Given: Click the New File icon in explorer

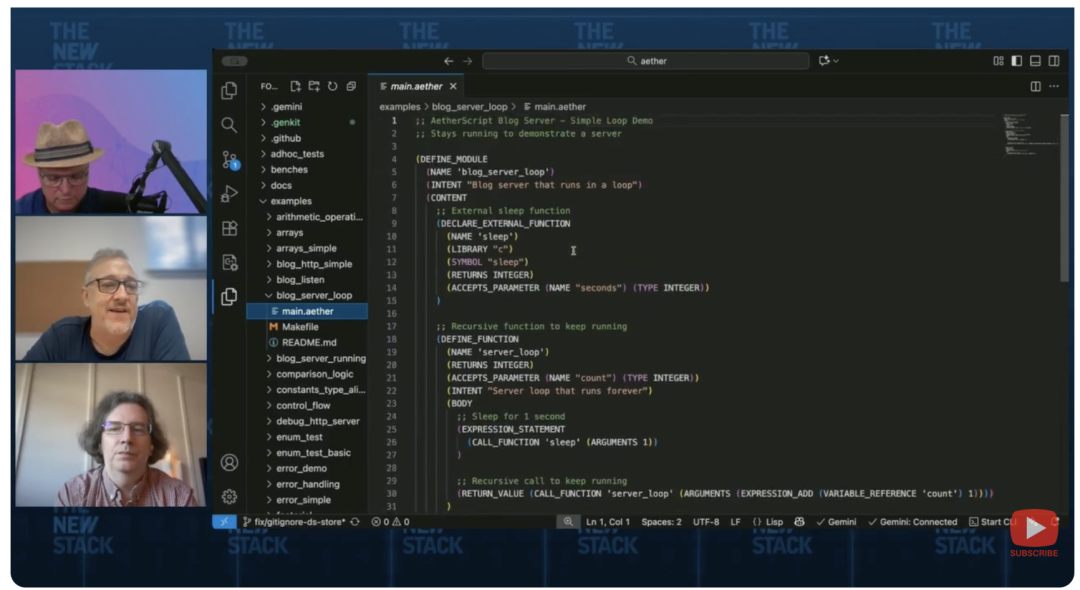Looking at the screenshot, I should click(295, 87).
